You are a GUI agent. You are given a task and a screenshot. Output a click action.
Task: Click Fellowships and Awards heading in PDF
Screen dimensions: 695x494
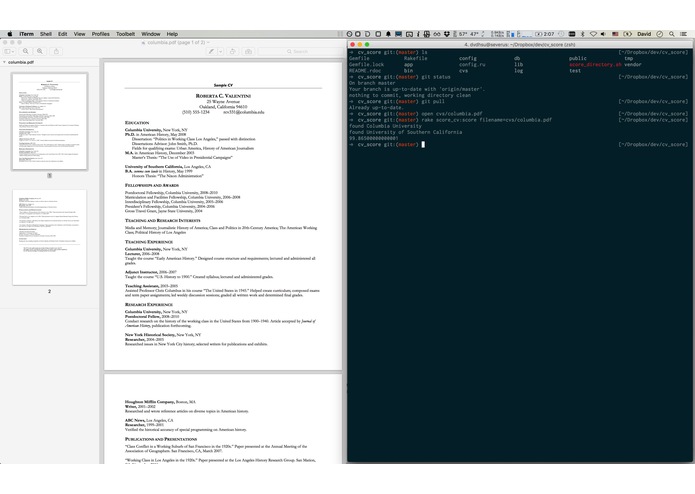152,185
